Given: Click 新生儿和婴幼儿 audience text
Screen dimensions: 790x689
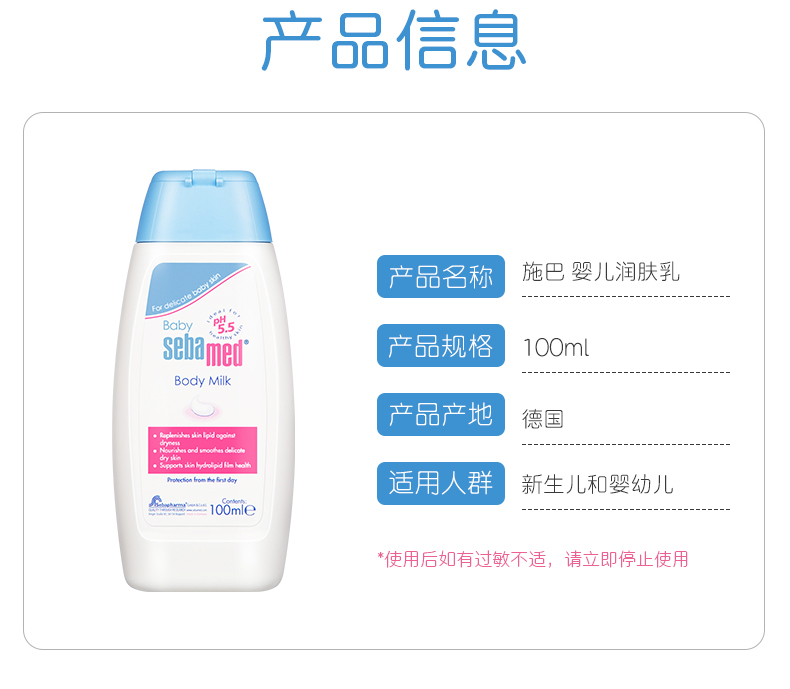Looking at the screenshot, I should [x=598, y=485].
